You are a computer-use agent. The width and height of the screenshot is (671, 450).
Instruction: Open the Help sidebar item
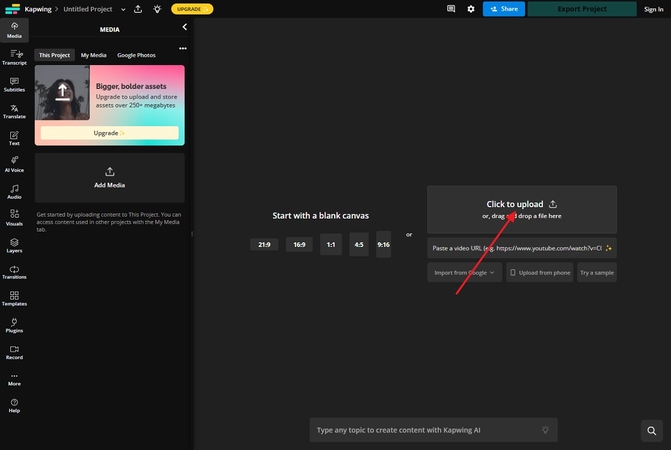point(14,406)
